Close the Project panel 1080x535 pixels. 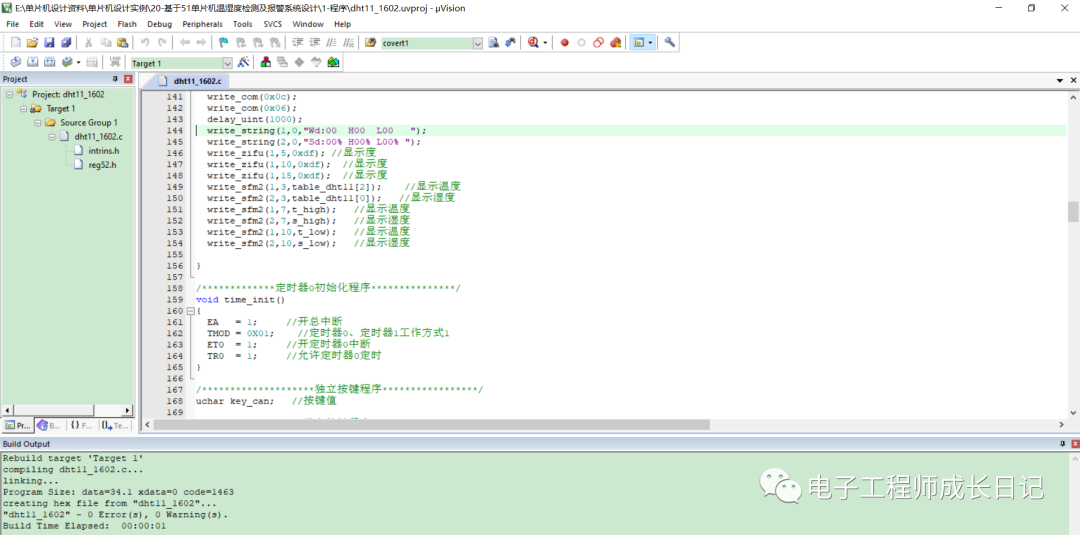128,79
